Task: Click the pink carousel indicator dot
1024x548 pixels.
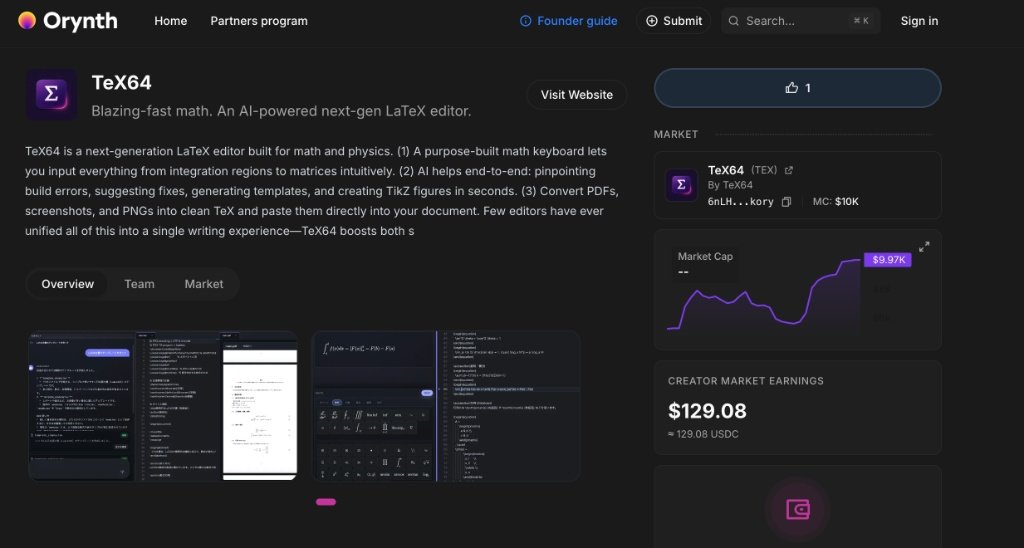Action: coord(326,502)
